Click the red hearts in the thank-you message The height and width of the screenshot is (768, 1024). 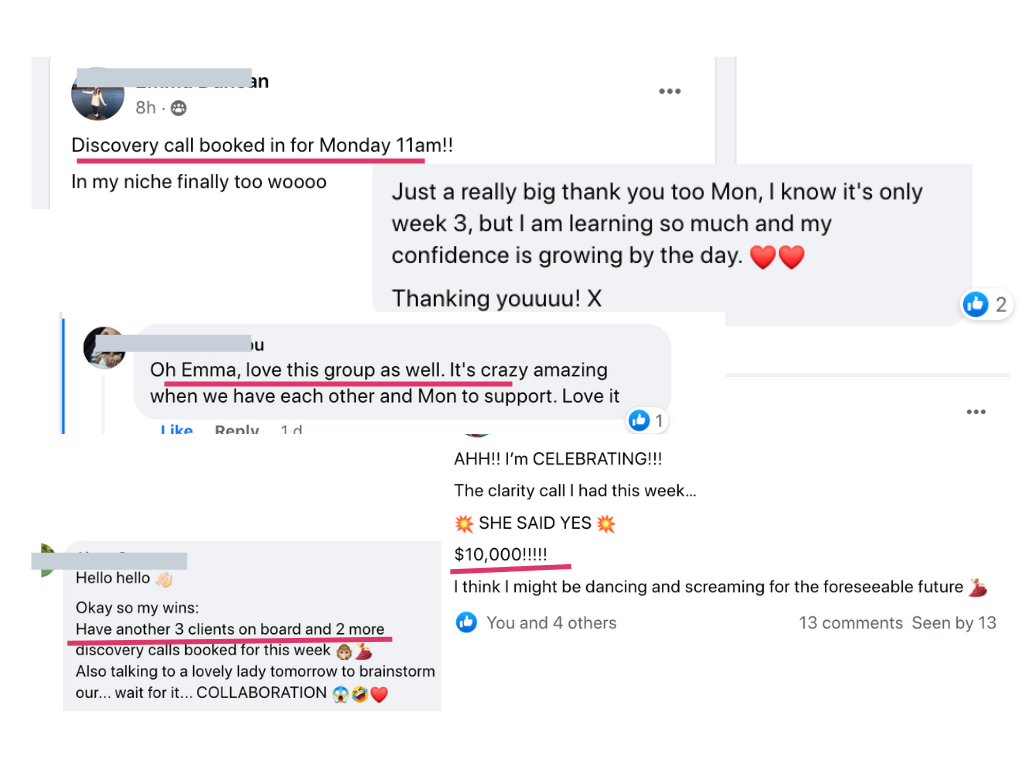(777, 257)
